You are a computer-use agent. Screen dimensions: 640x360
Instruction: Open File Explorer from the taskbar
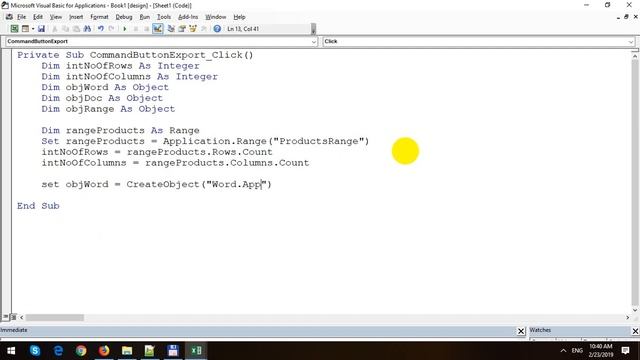tap(127, 351)
